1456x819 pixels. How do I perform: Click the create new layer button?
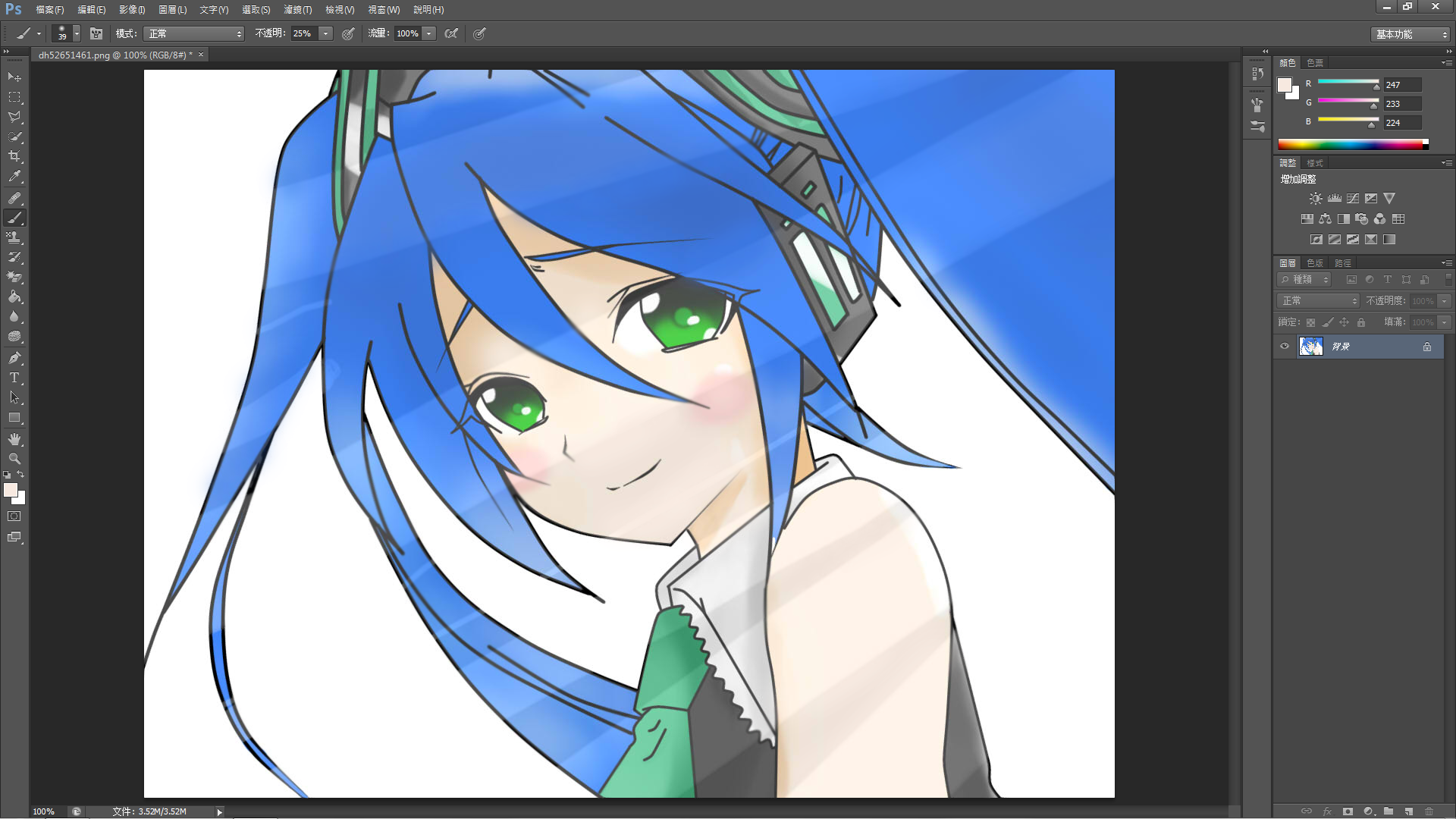1408,811
